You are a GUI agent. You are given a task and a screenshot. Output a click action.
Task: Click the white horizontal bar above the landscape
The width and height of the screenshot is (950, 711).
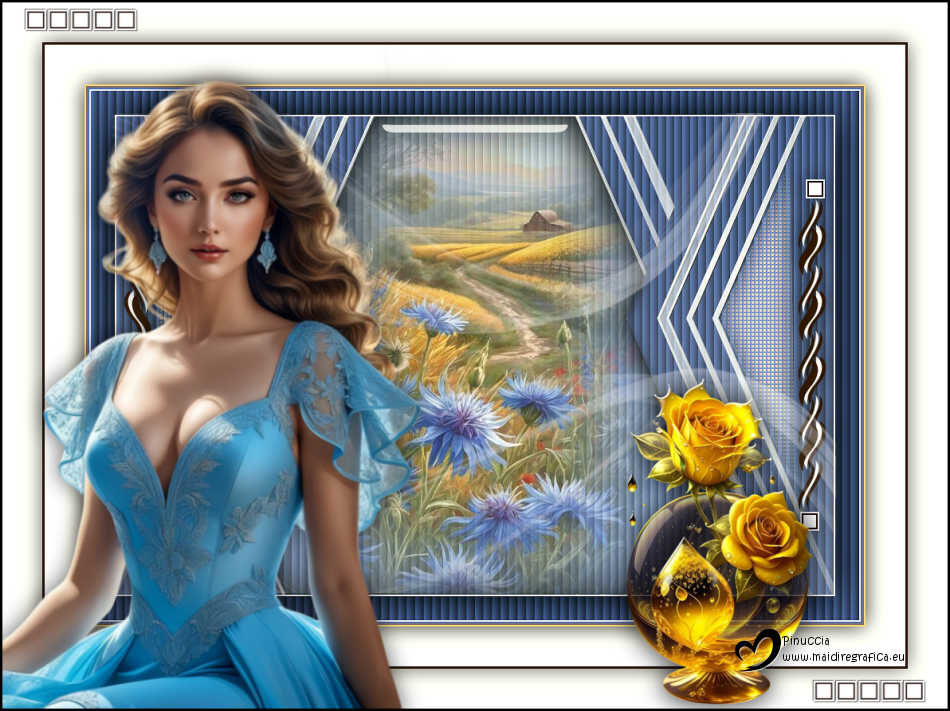(x=475, y=128)
